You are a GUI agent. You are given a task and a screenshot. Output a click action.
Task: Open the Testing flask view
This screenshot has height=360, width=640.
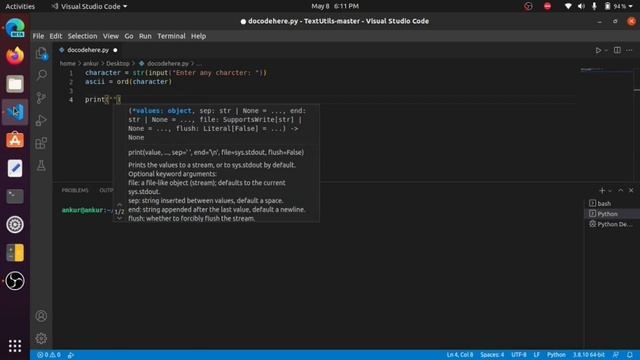41,165
